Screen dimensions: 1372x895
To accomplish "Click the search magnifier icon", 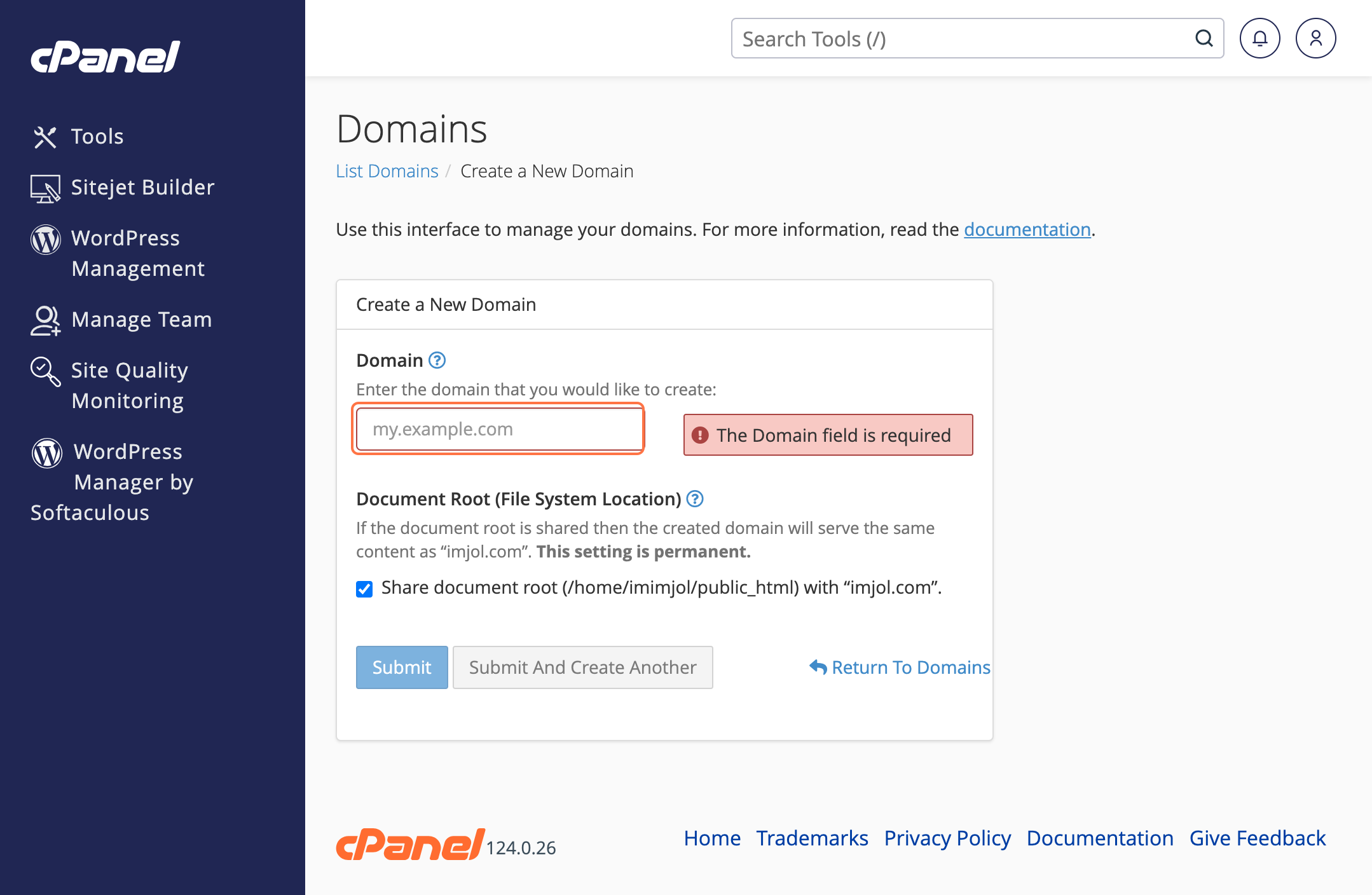I will coord(1204,38).
